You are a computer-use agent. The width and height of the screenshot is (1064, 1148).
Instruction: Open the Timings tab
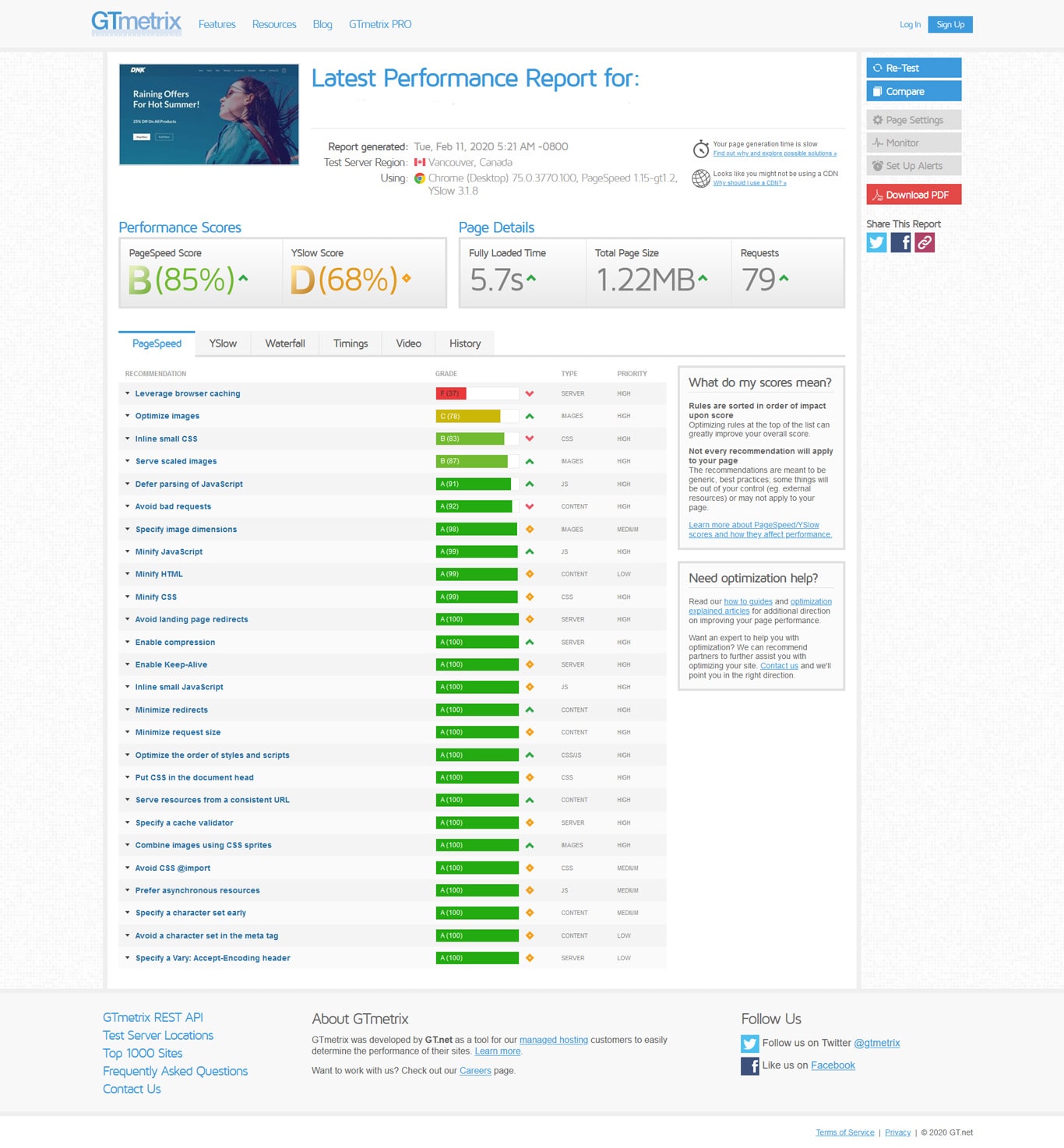tap(351, 343)
